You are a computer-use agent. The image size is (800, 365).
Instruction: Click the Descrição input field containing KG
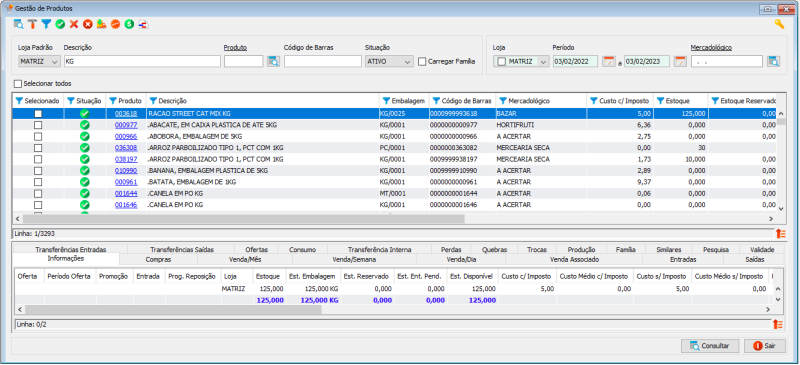[x=142, y=61]
